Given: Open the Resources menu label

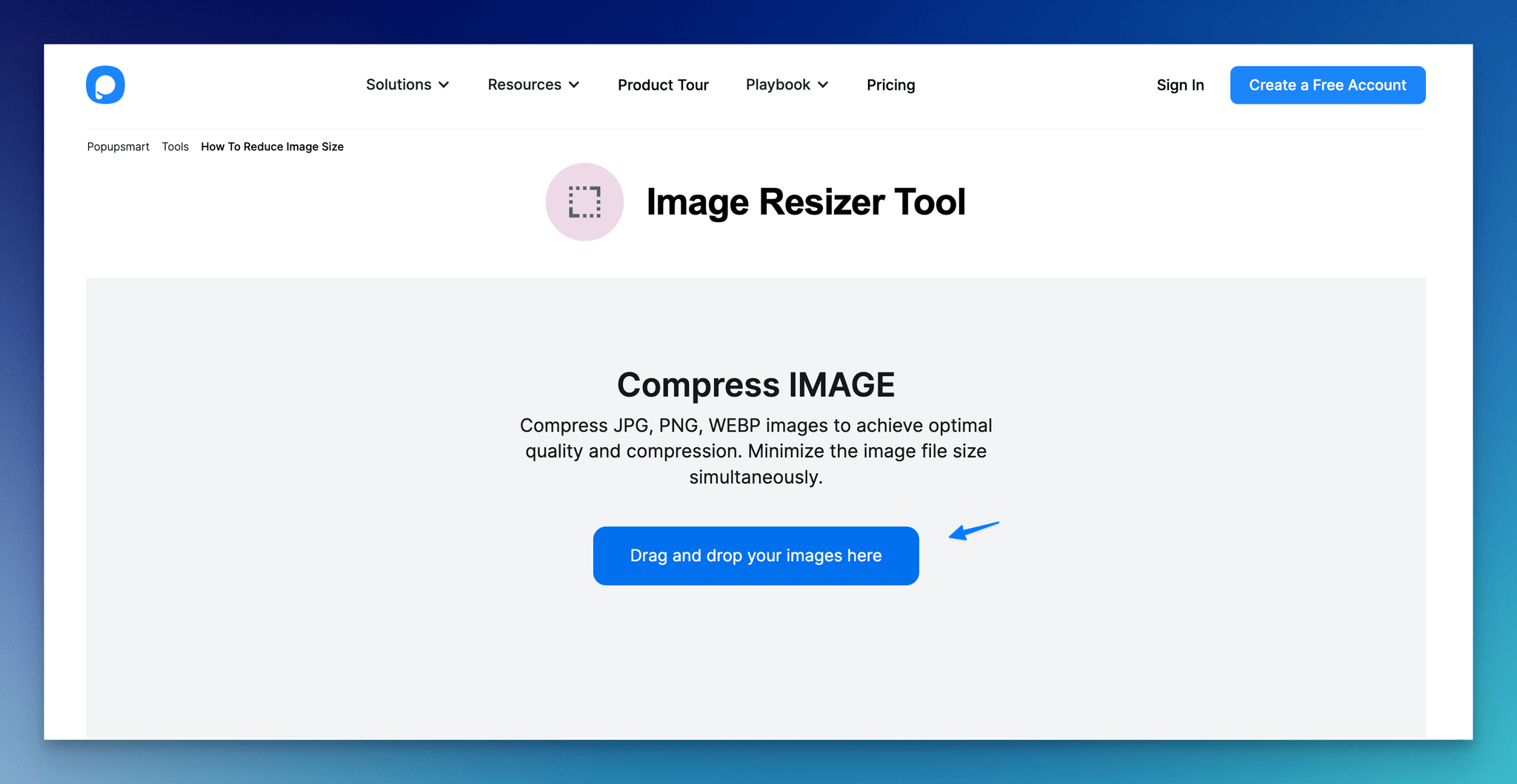Looking at the screenshot, I should click(524, 84).
